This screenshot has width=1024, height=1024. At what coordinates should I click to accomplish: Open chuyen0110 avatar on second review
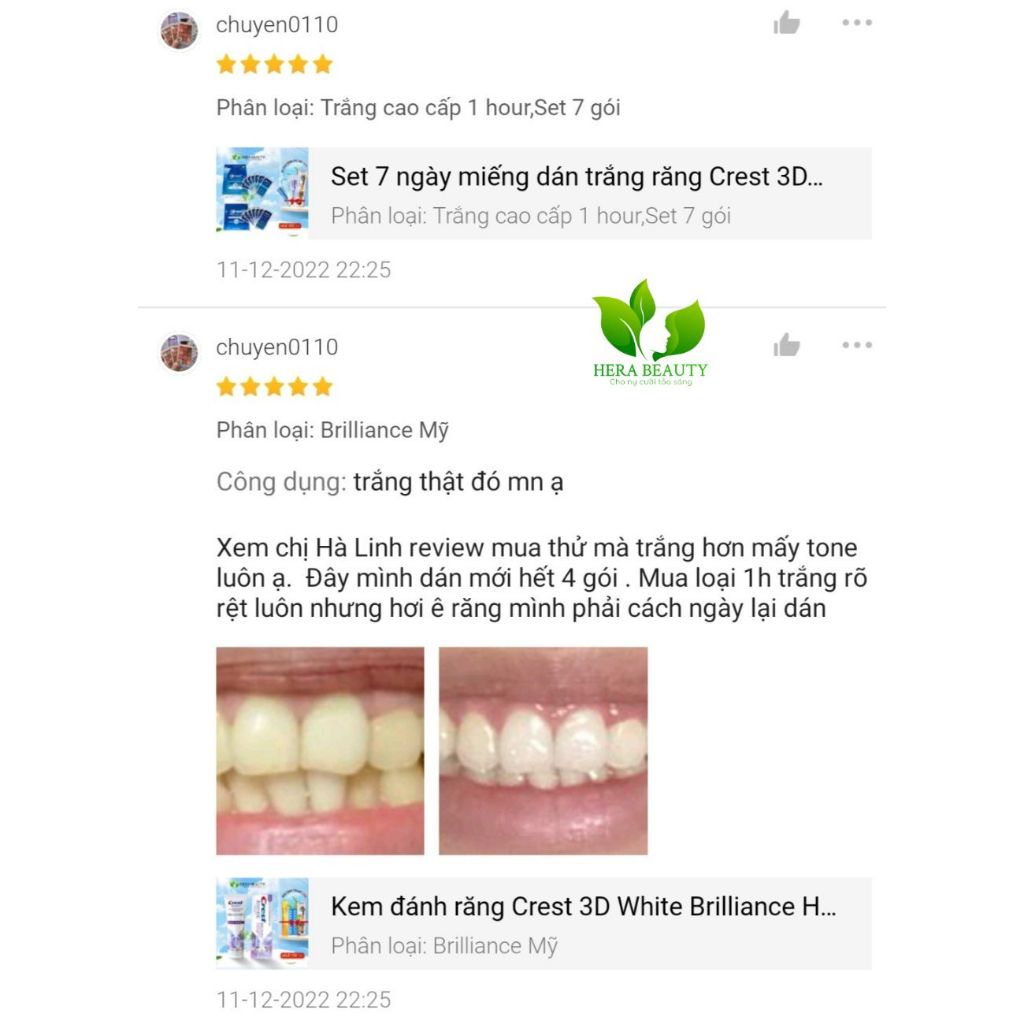pyautogui.click(x=179, y=353)
